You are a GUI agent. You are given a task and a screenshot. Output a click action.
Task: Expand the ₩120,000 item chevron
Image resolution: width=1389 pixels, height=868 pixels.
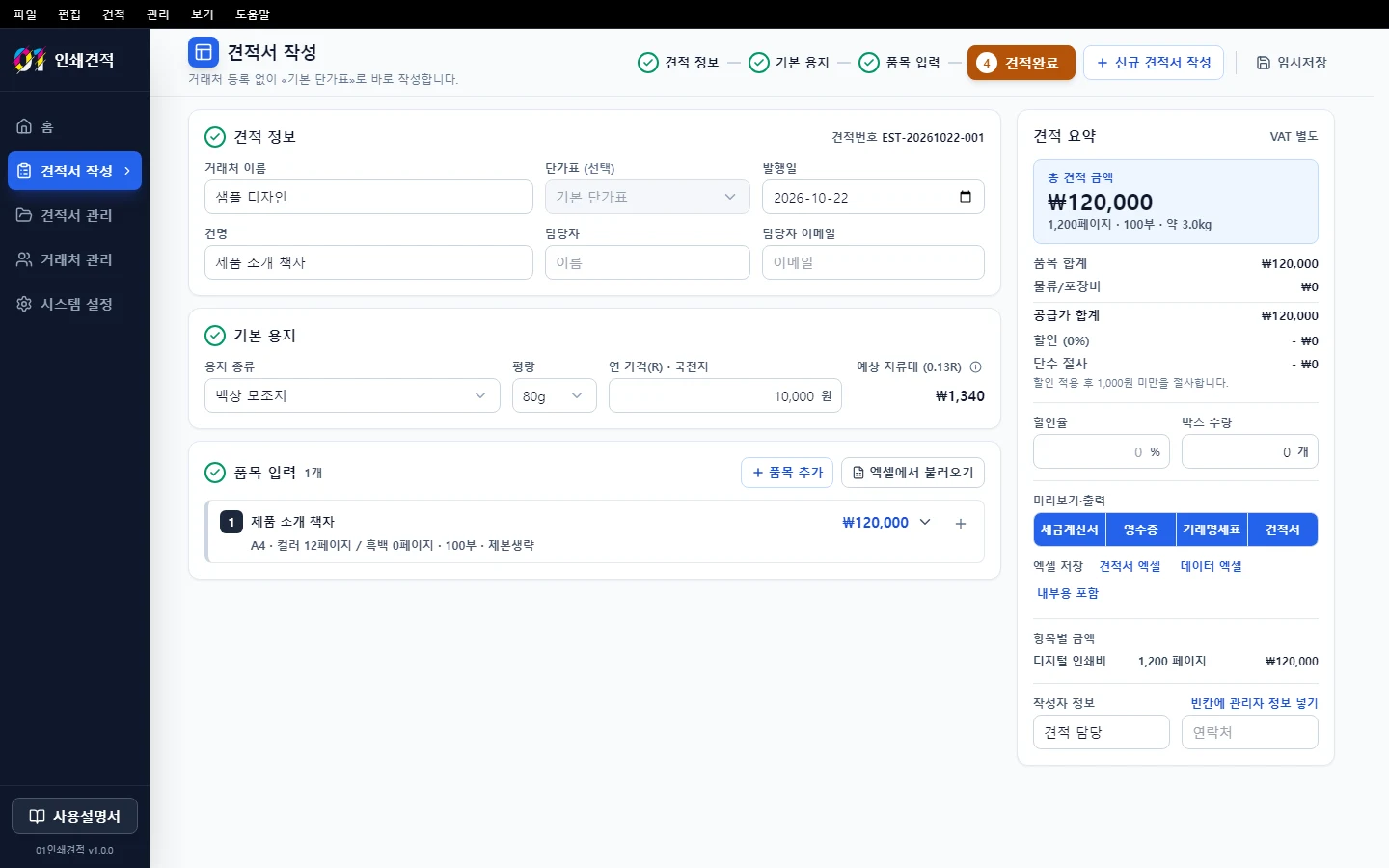coord(925,522)
